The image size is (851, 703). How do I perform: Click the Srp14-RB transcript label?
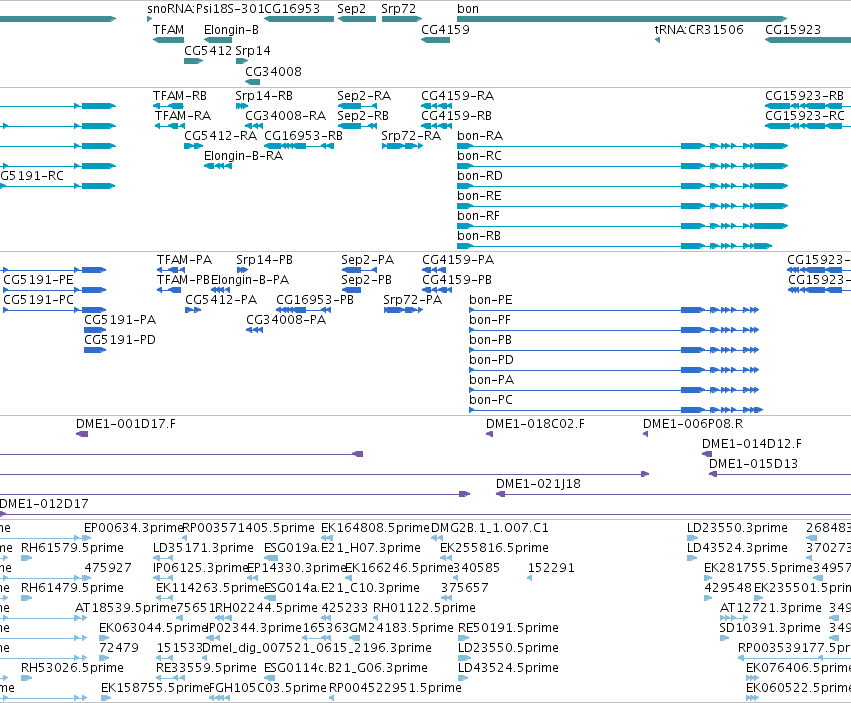click(x=264, y=96)
